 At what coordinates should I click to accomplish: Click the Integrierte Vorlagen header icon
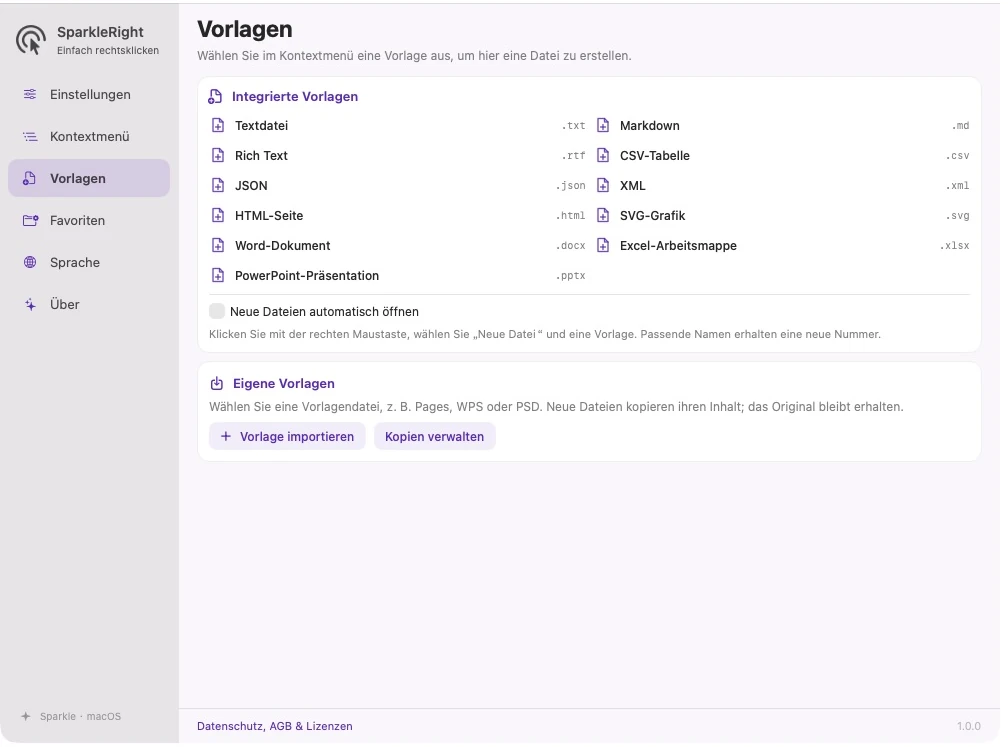[215, 96]
